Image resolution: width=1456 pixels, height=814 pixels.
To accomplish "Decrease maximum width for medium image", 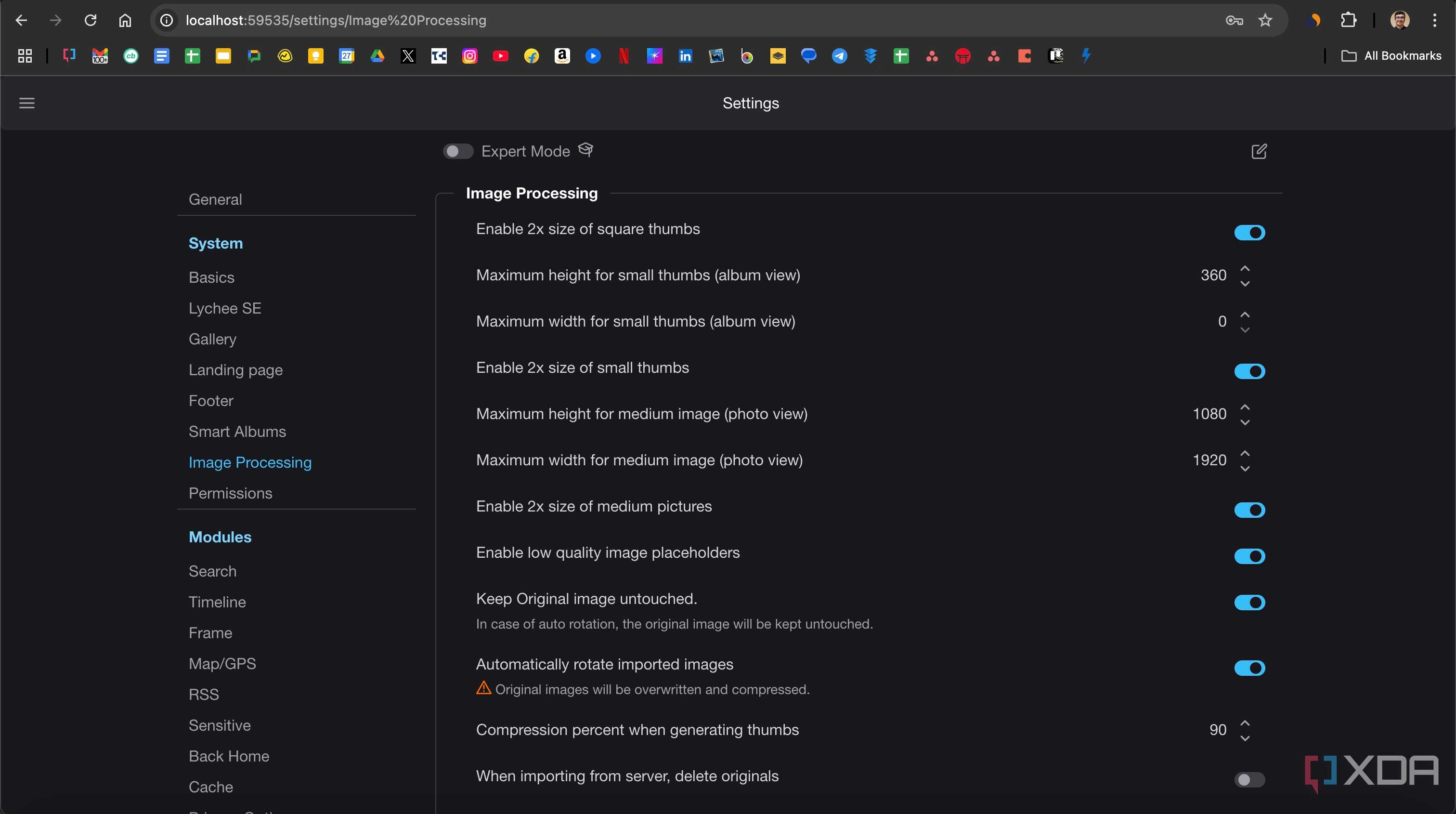I will [x=1245, y=468].
